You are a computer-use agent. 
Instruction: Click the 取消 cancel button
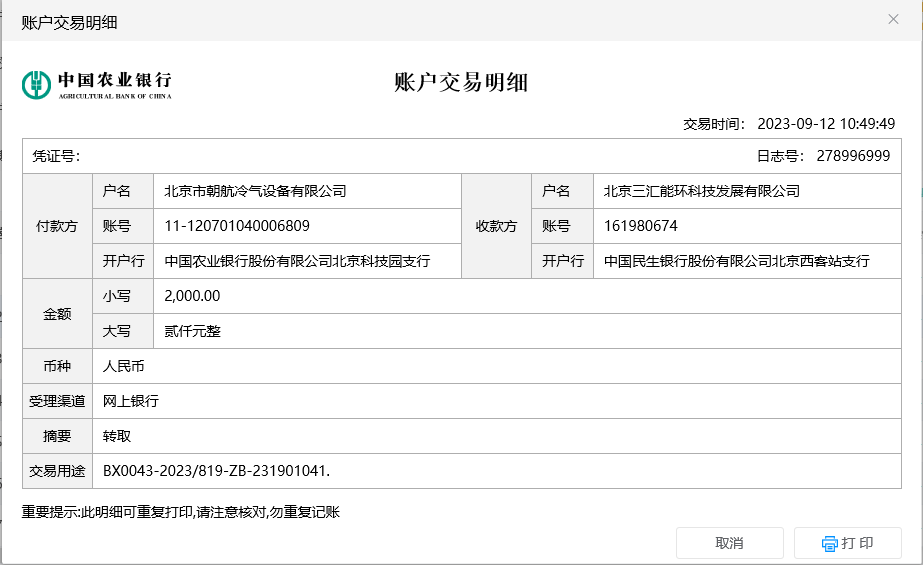click(729, 543)
